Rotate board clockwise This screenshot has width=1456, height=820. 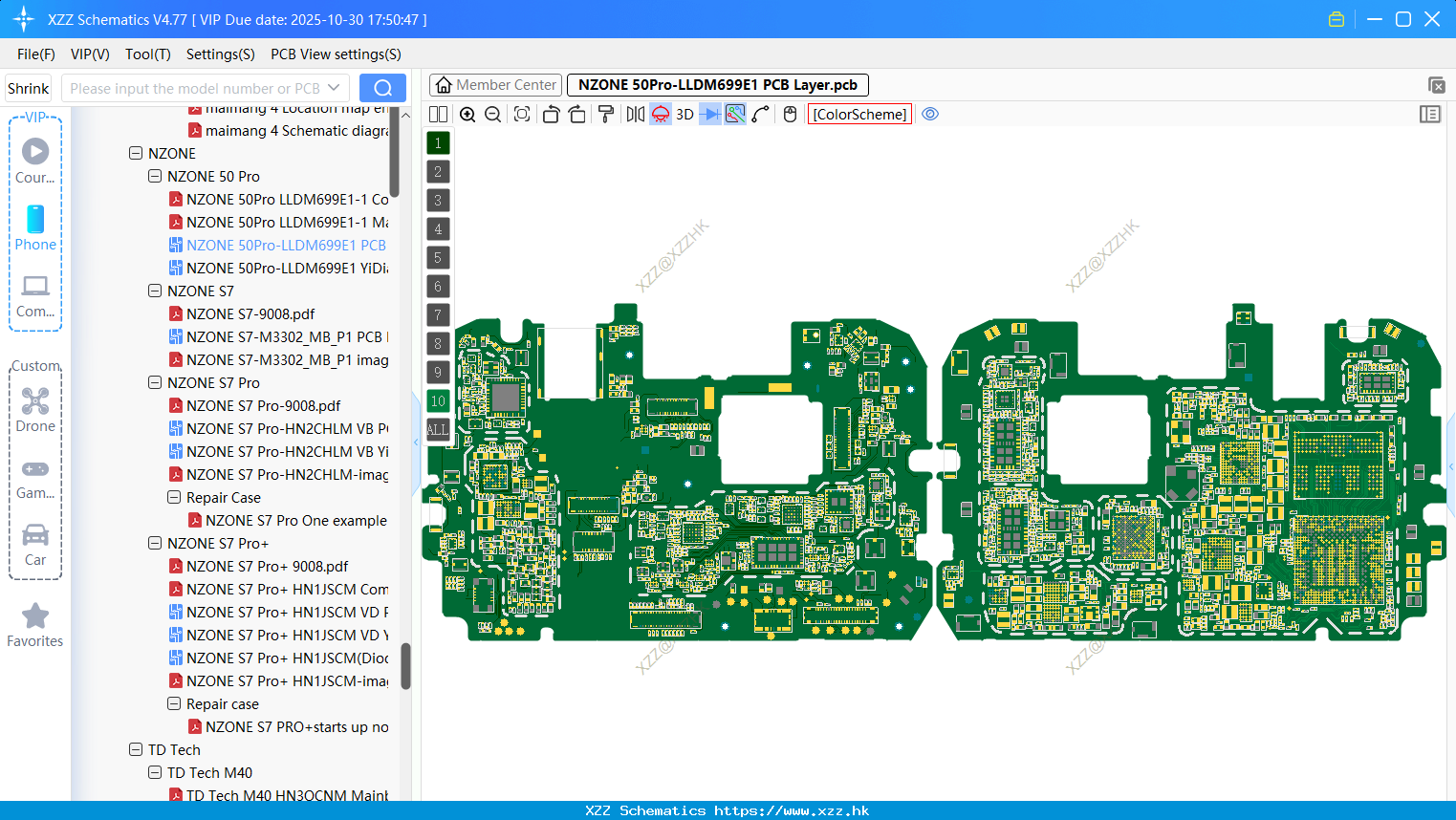click(x=577, y=114)
